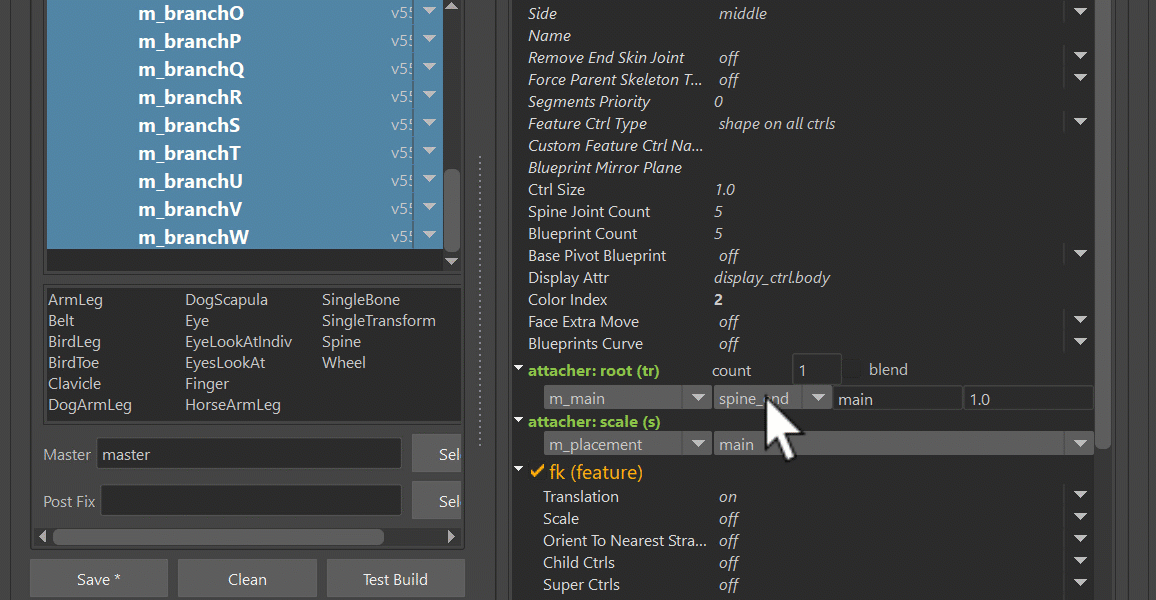Click the Side property dropdown arrow
1156x600 pixels.
(1080, 12)
